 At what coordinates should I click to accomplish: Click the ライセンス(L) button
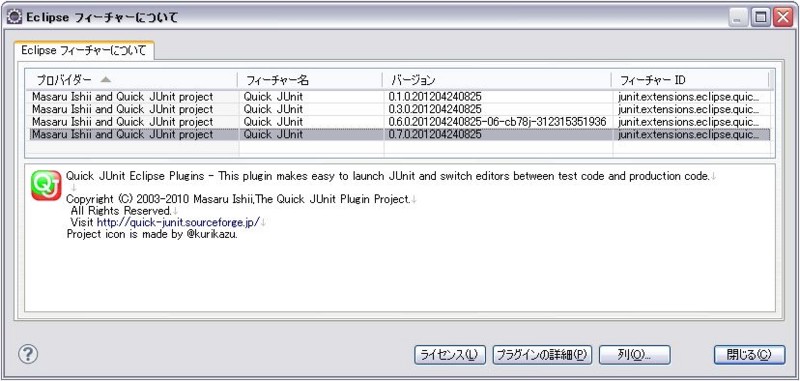(x=449, y=354)
